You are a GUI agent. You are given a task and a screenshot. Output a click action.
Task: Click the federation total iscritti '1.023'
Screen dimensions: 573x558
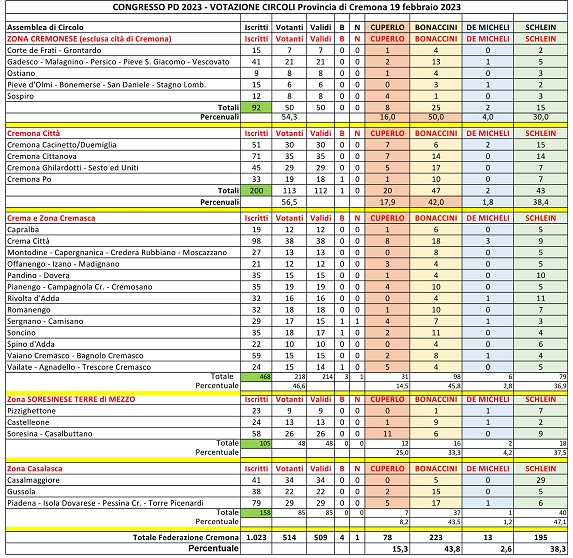(256, 538)
